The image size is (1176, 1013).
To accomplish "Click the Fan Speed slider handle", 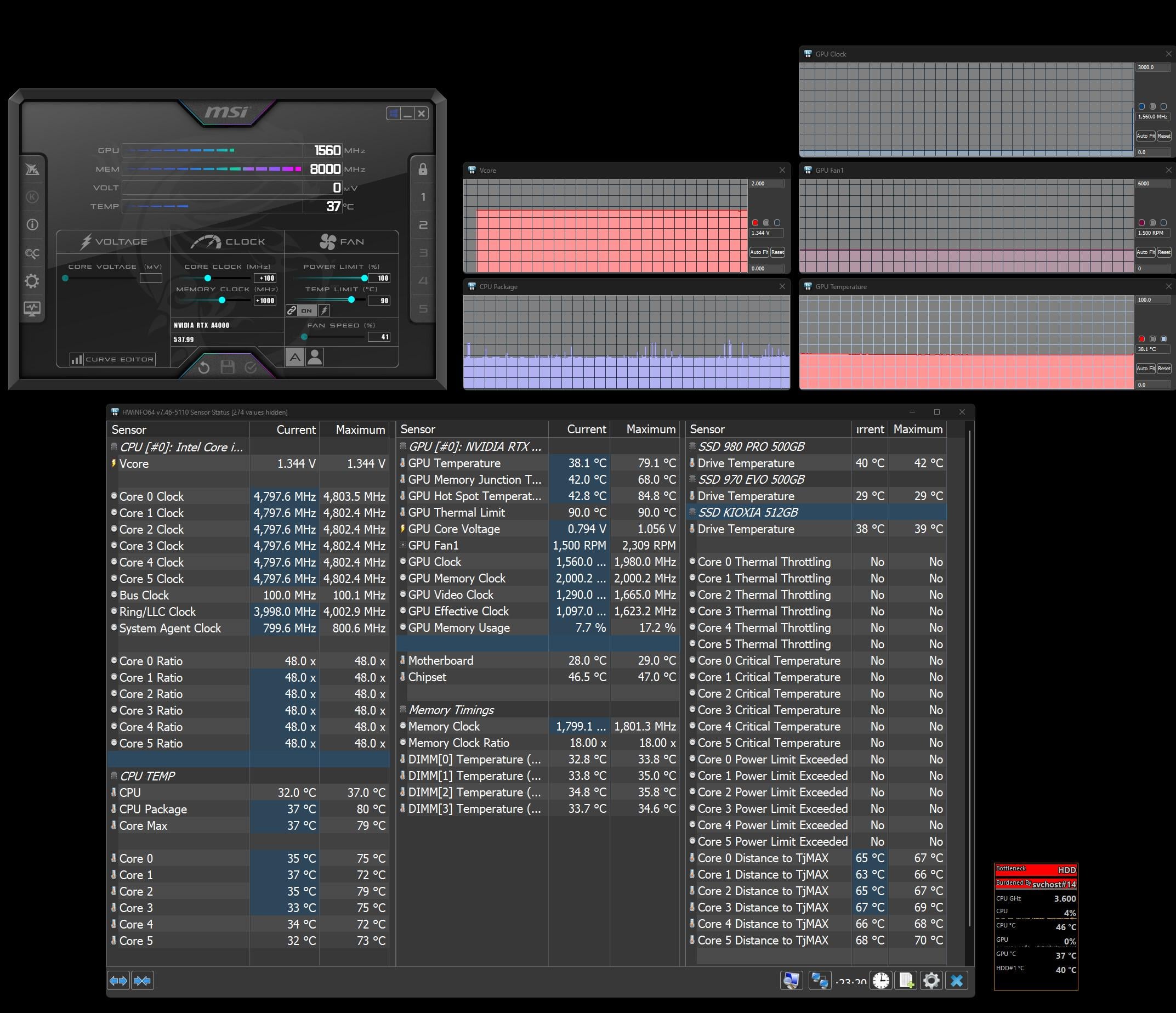I will (x=304, y=337).
